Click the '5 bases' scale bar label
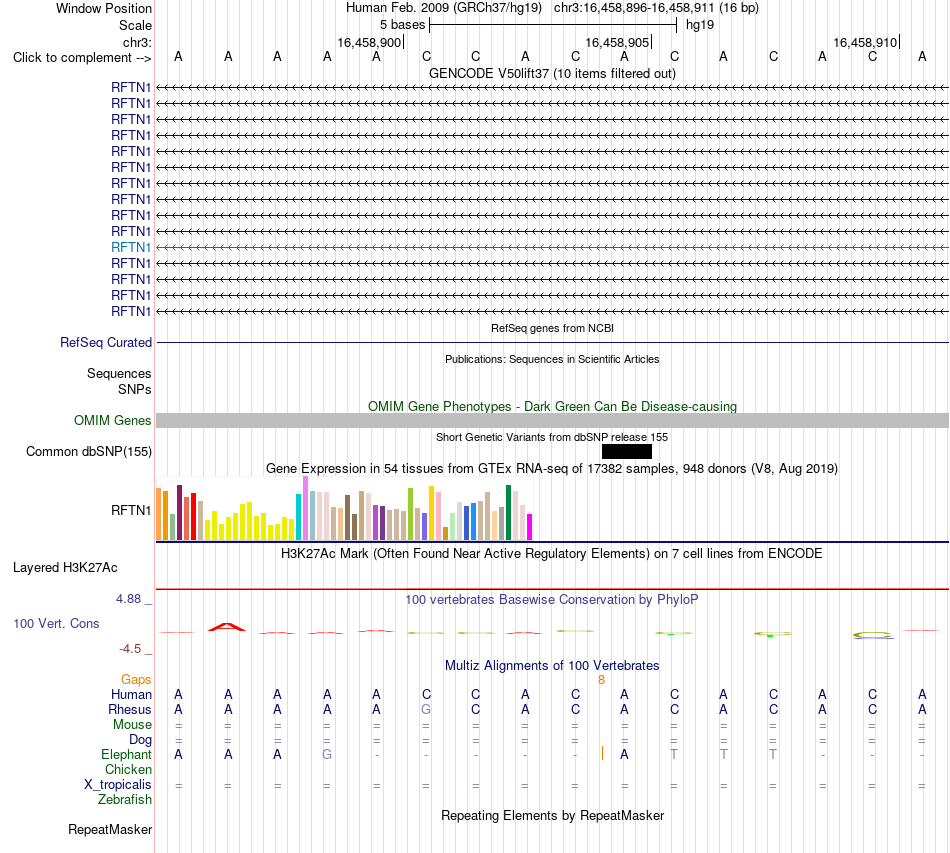The image size is (950, 853). [403, 25]
